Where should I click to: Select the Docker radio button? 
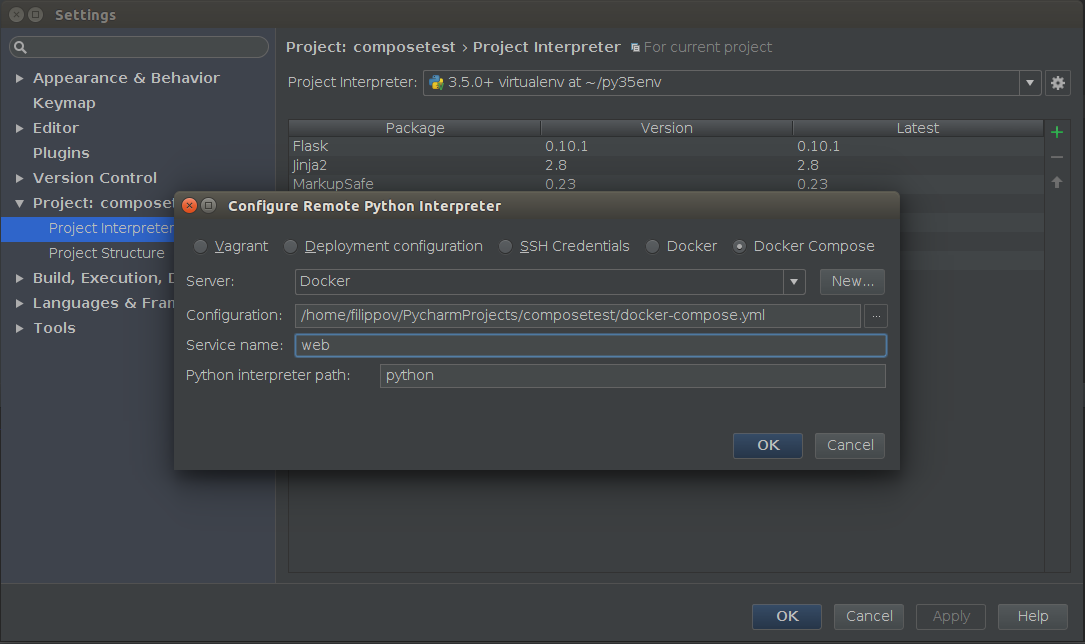pos(652,246)
